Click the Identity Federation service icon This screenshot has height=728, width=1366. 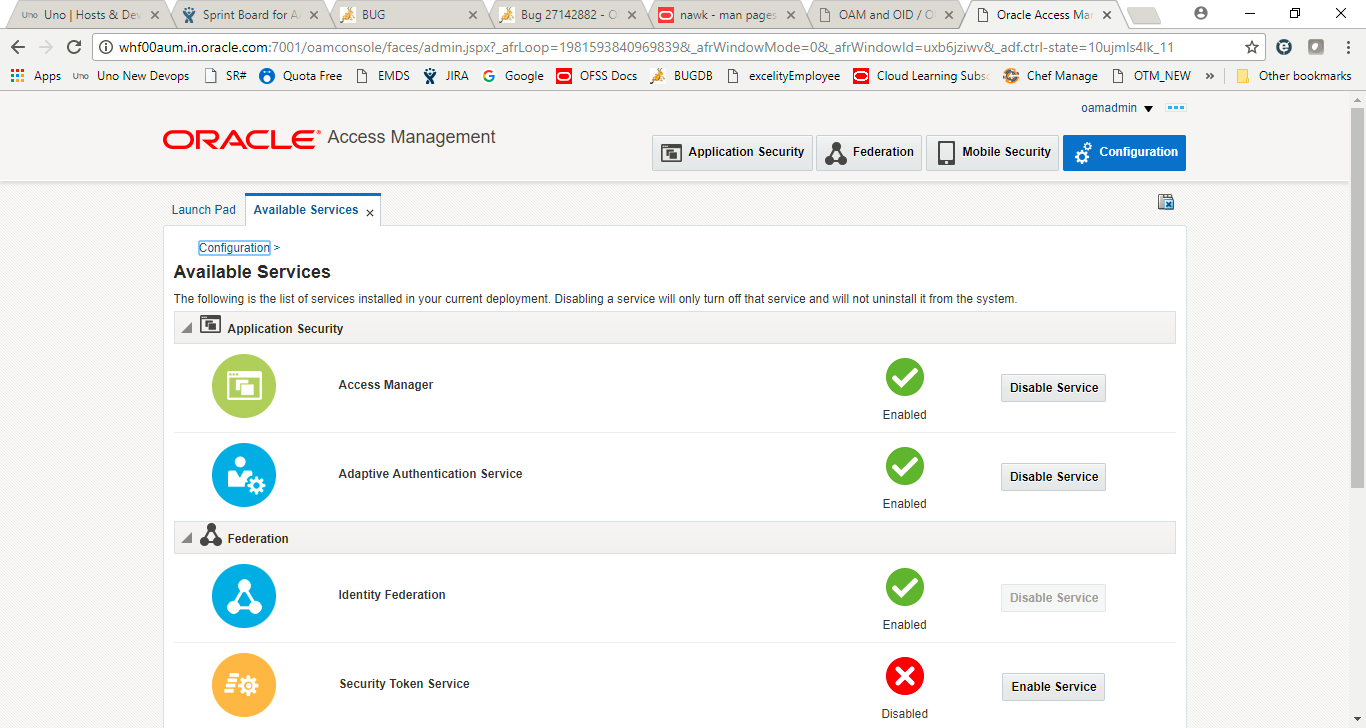244,596
